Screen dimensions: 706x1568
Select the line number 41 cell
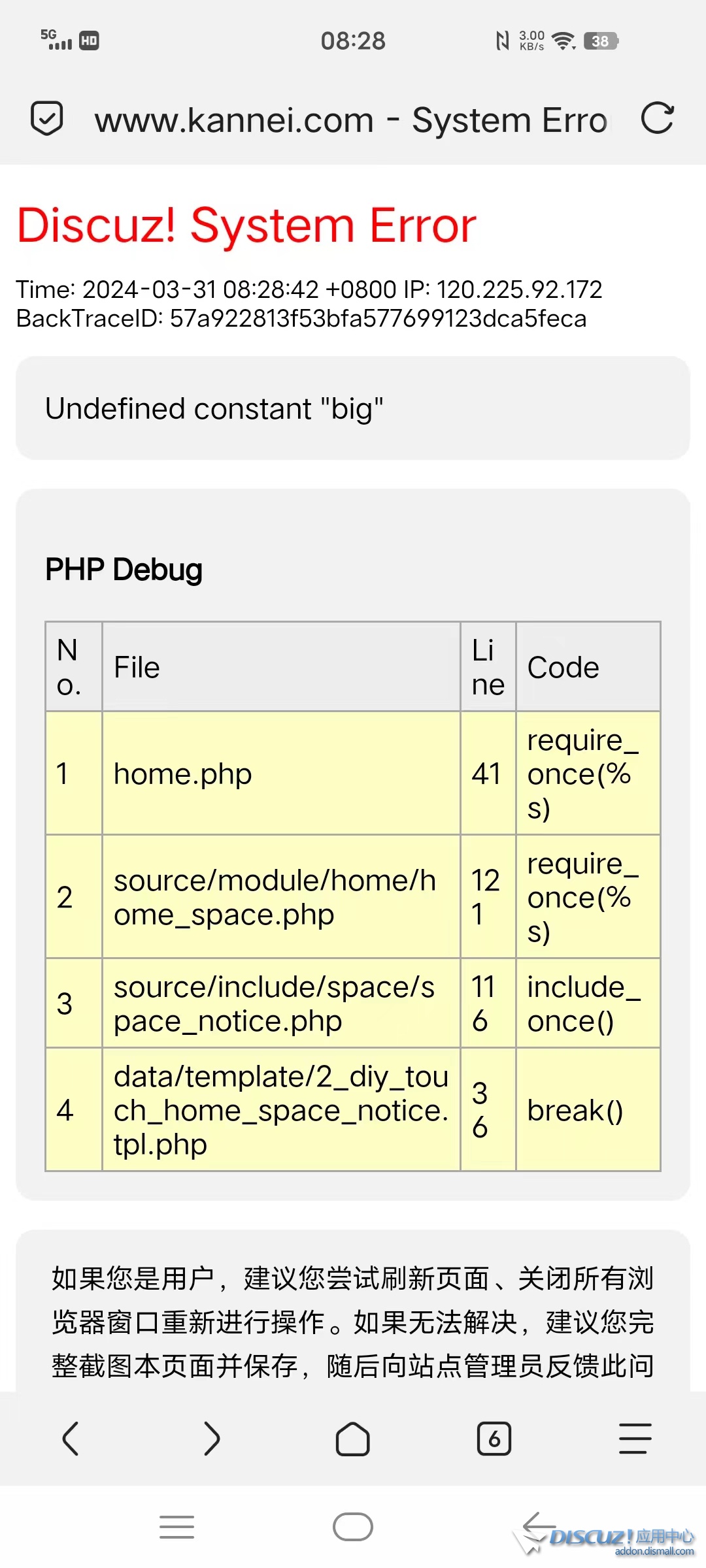[488, 774]
